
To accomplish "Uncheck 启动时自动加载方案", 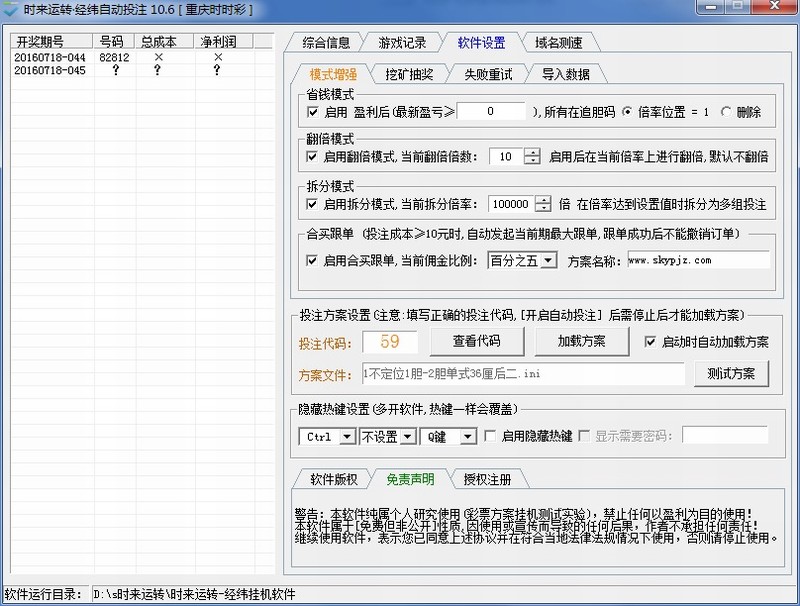I will pyautogui.click(x=651, y=342).
